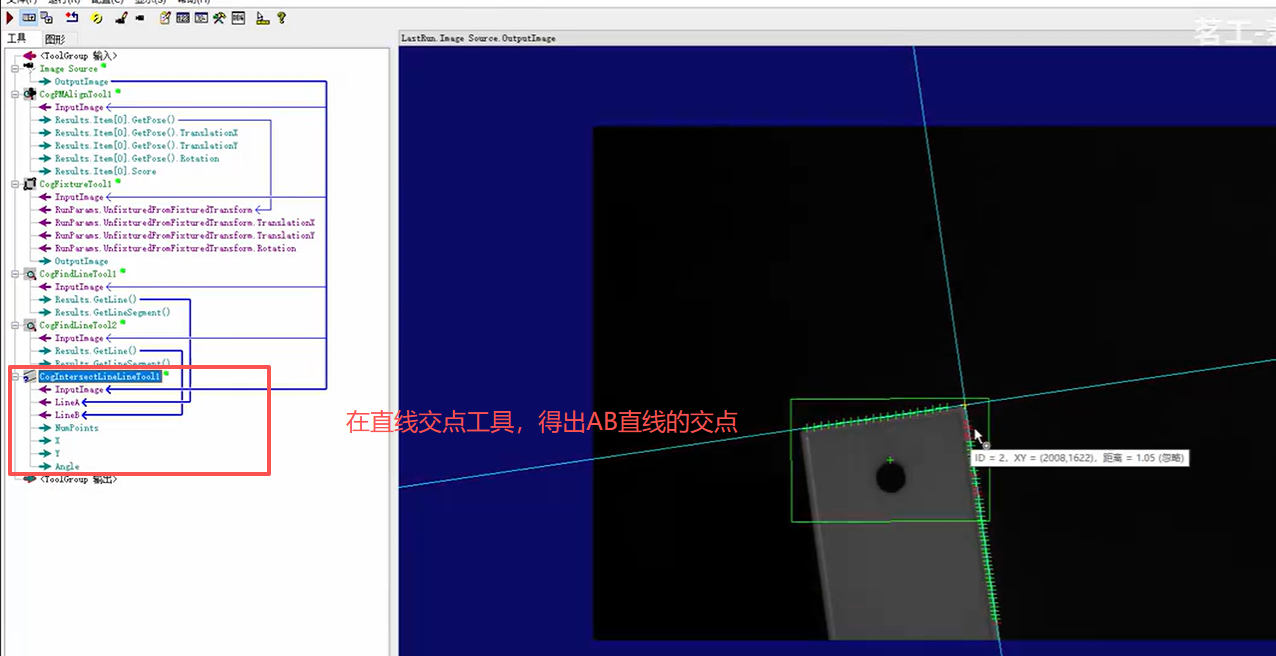Select the LineB input terminal
Viewport: 1276px width, 656px height.
[66, 415]
